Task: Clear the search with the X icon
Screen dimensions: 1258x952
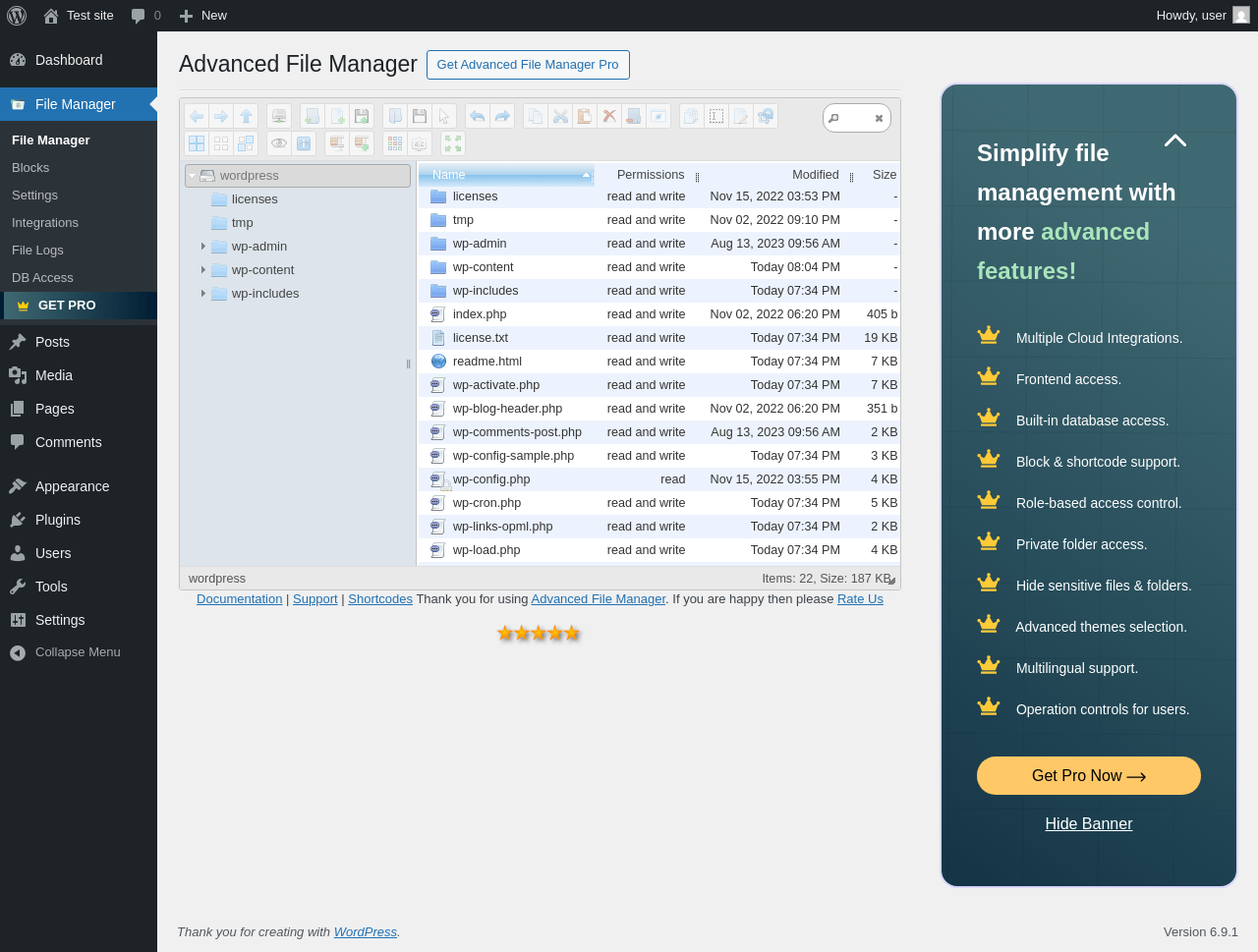Action: tap(879, 118)
